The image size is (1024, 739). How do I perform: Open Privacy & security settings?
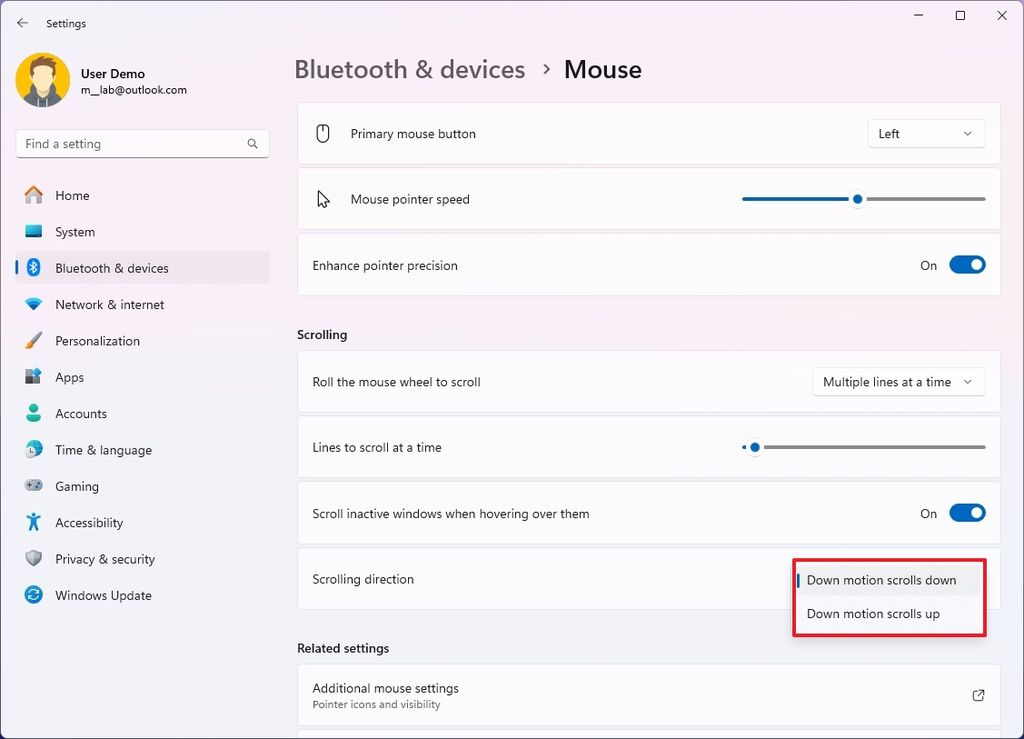pos(103,559)
